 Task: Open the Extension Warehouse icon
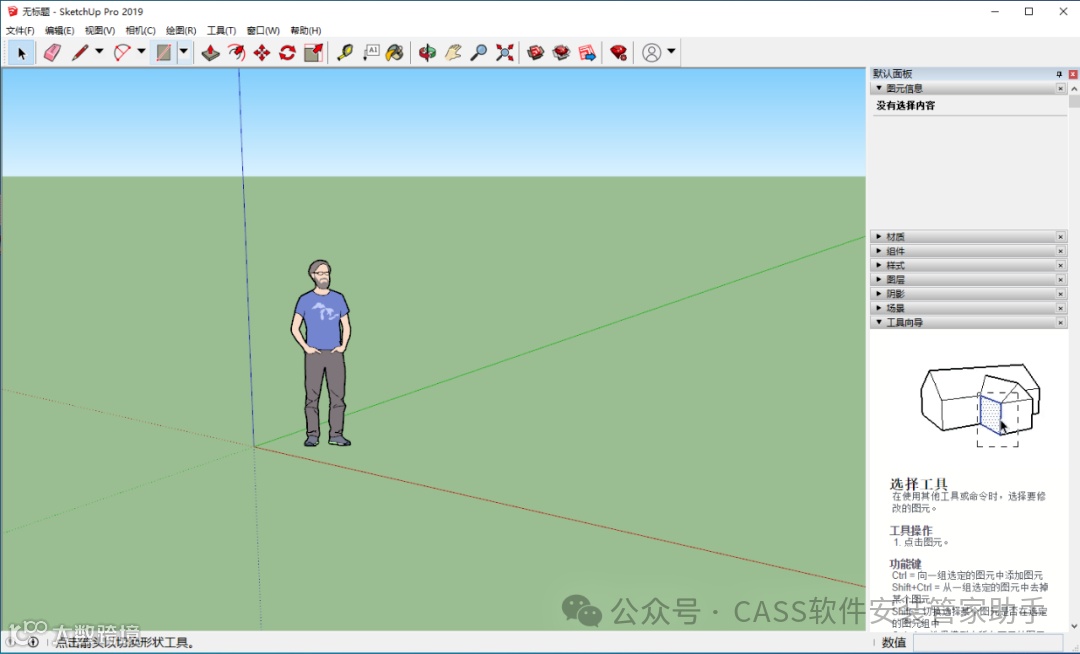click(561, 52)
